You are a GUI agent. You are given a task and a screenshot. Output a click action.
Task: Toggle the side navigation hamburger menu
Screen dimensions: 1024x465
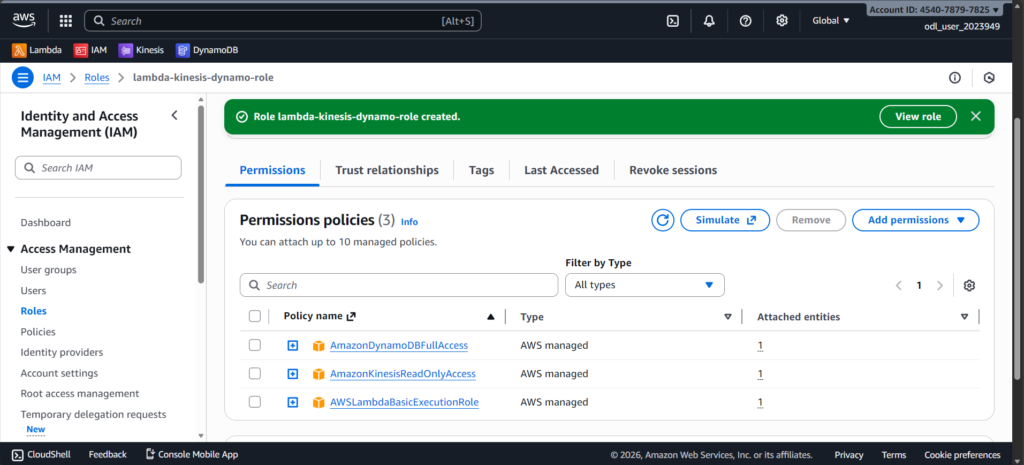(x=23, y=77)
